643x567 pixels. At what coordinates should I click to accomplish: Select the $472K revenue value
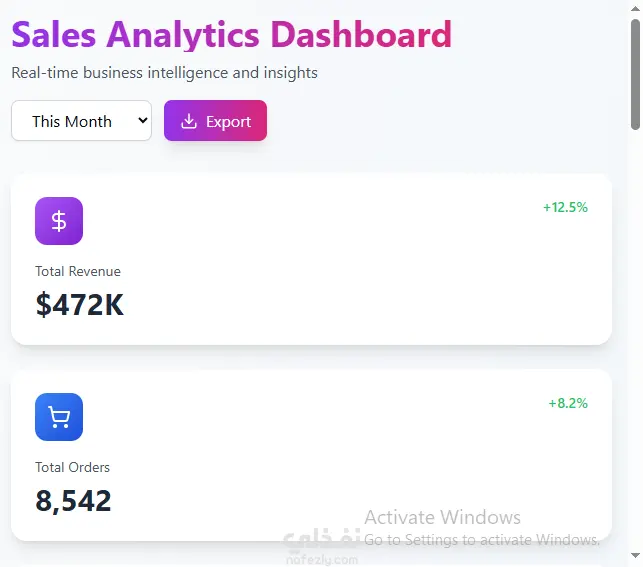[x=80, y=304]
